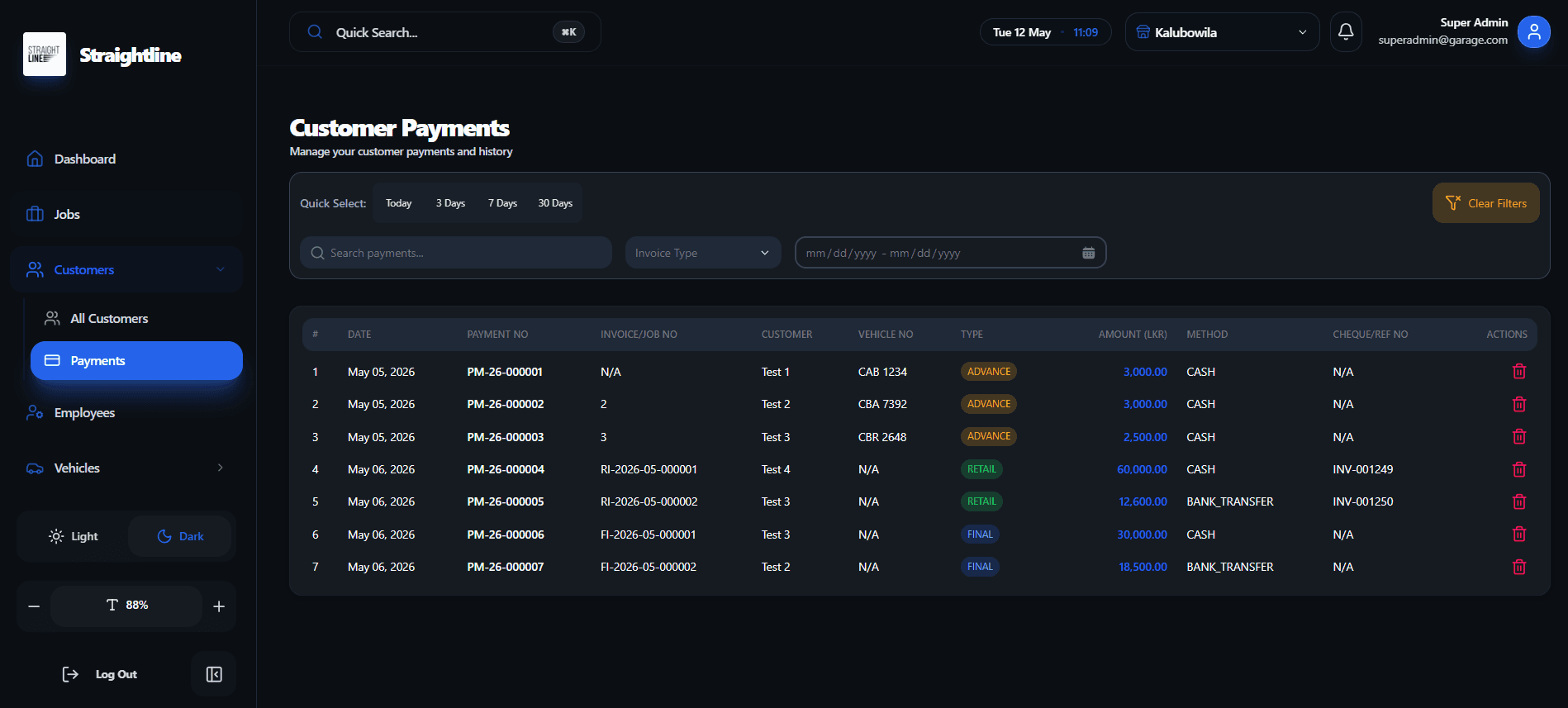Delete payment PM-26-000001
Viewport: 1568px width, 708px height.
pyautogui.click(x=1518, y=372)
